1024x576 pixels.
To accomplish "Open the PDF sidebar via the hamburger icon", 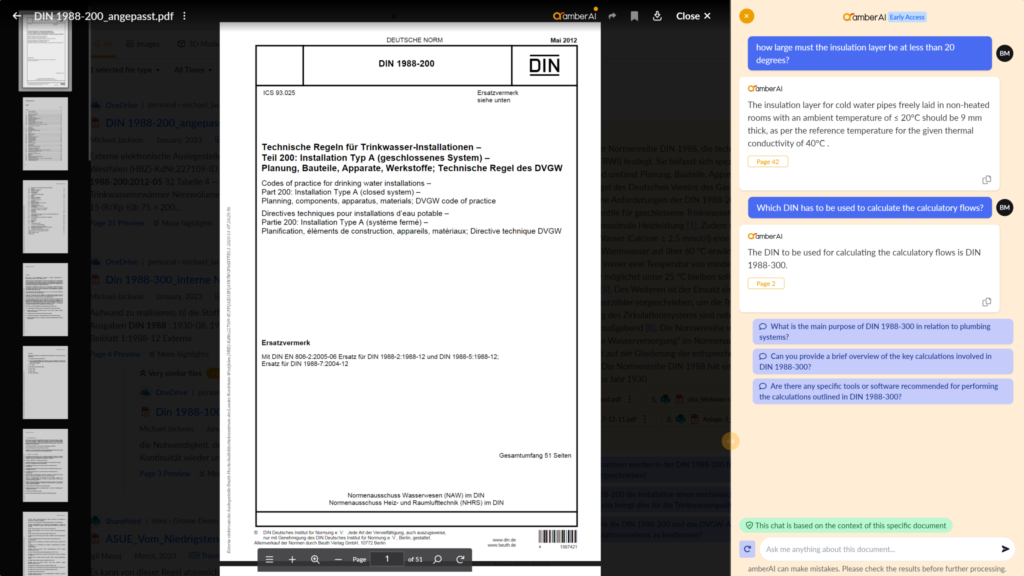I will [270, 558].
